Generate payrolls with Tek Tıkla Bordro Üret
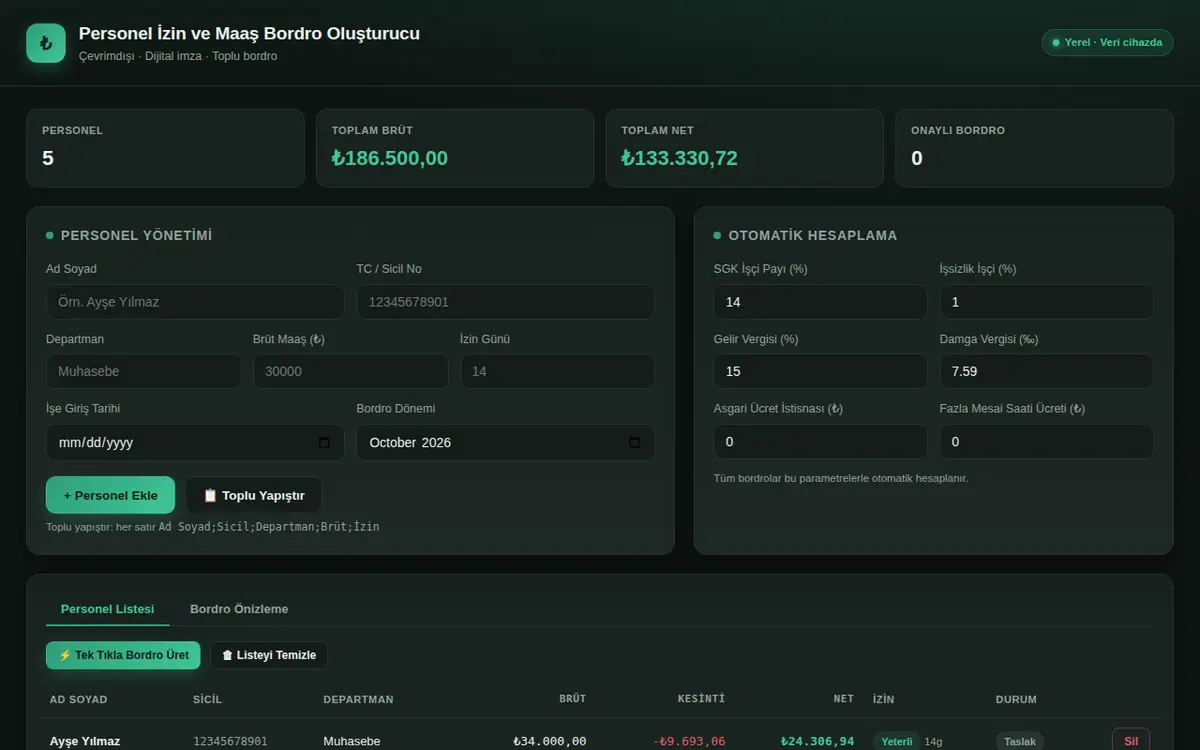This screenshot has height=750, width=1200. 123,655
